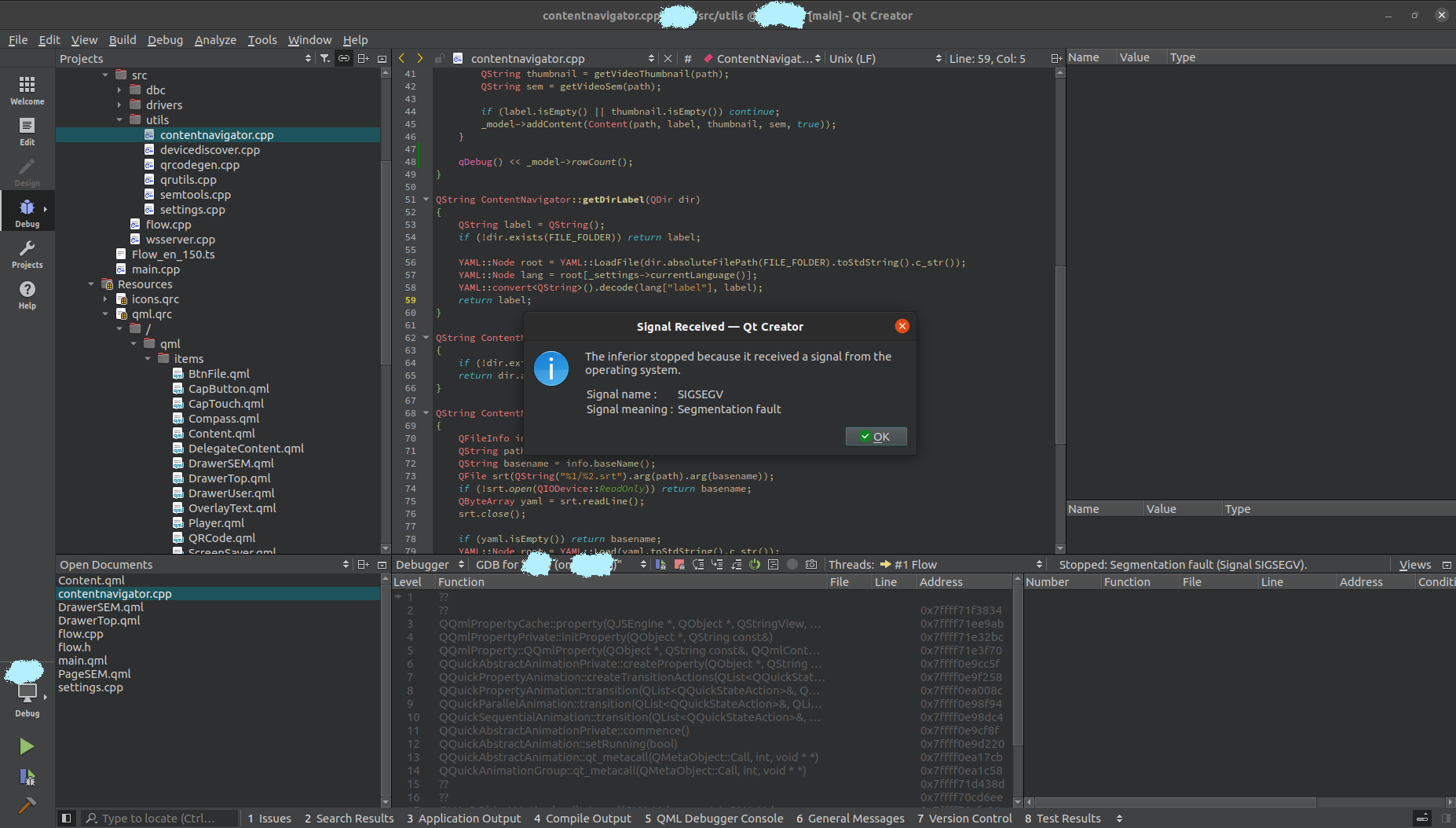This screenshot has width=1456, height=828.
Task: Click the Stop Debugger red icon
Action: tap(679, 564)
